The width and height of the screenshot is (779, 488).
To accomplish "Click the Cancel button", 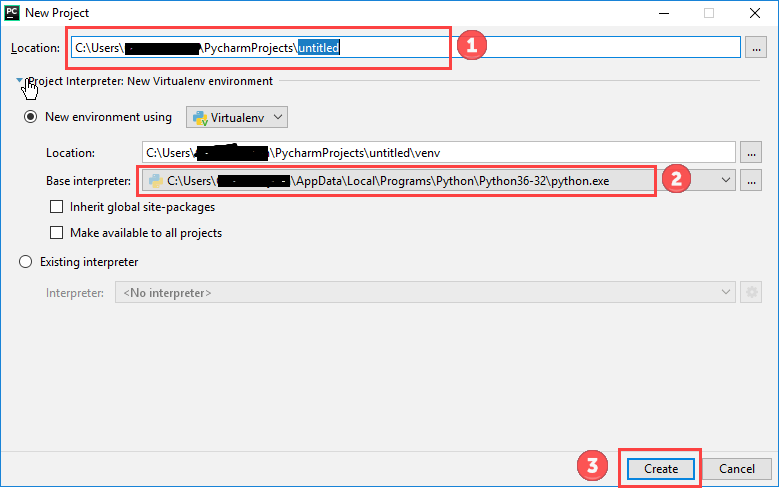I will tap(736, 469).
